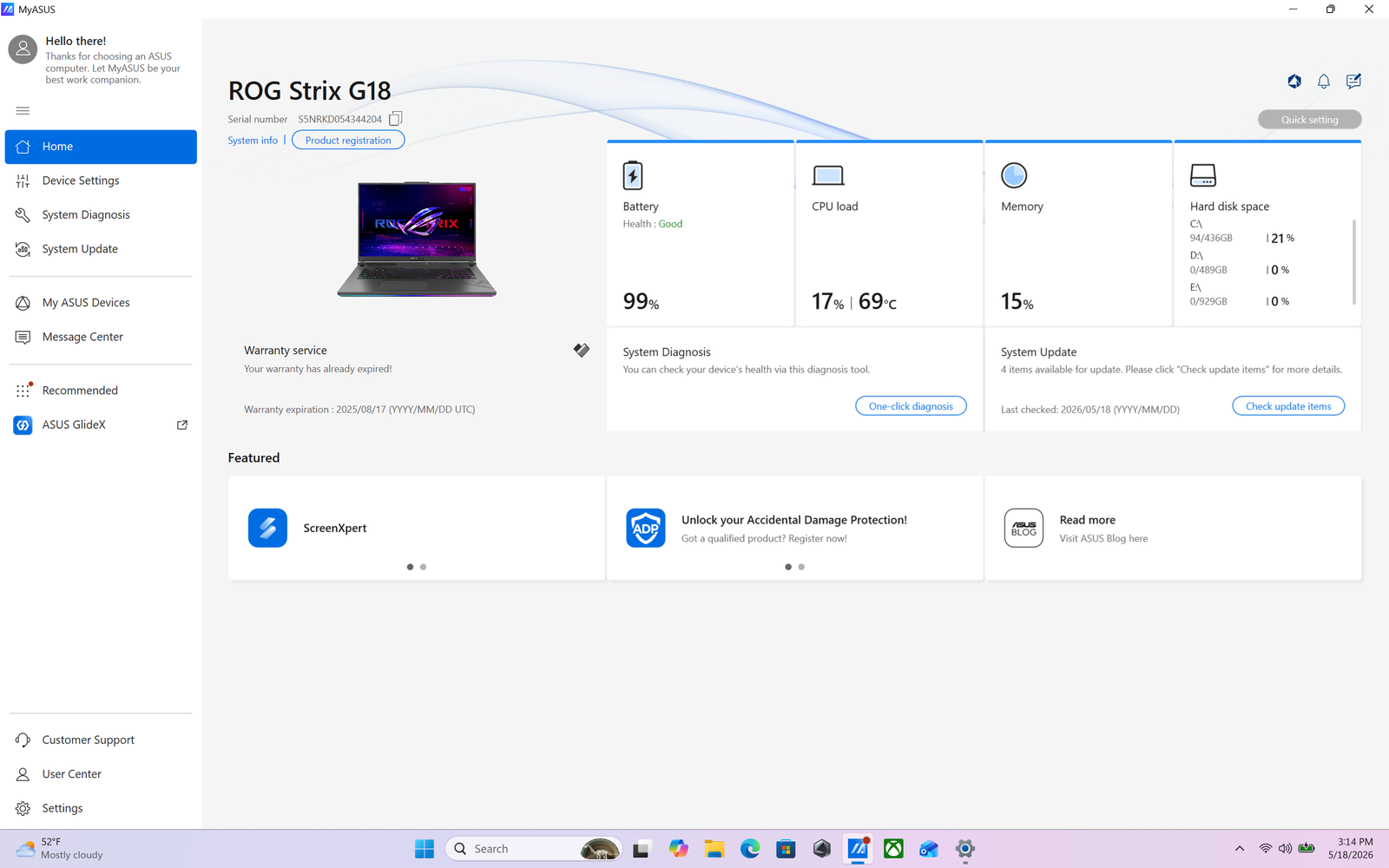The height and width of the screenshot is (868, 1389).
Task: Launch Microsoft Edge from the taskbar
Action: click(750, 849)
